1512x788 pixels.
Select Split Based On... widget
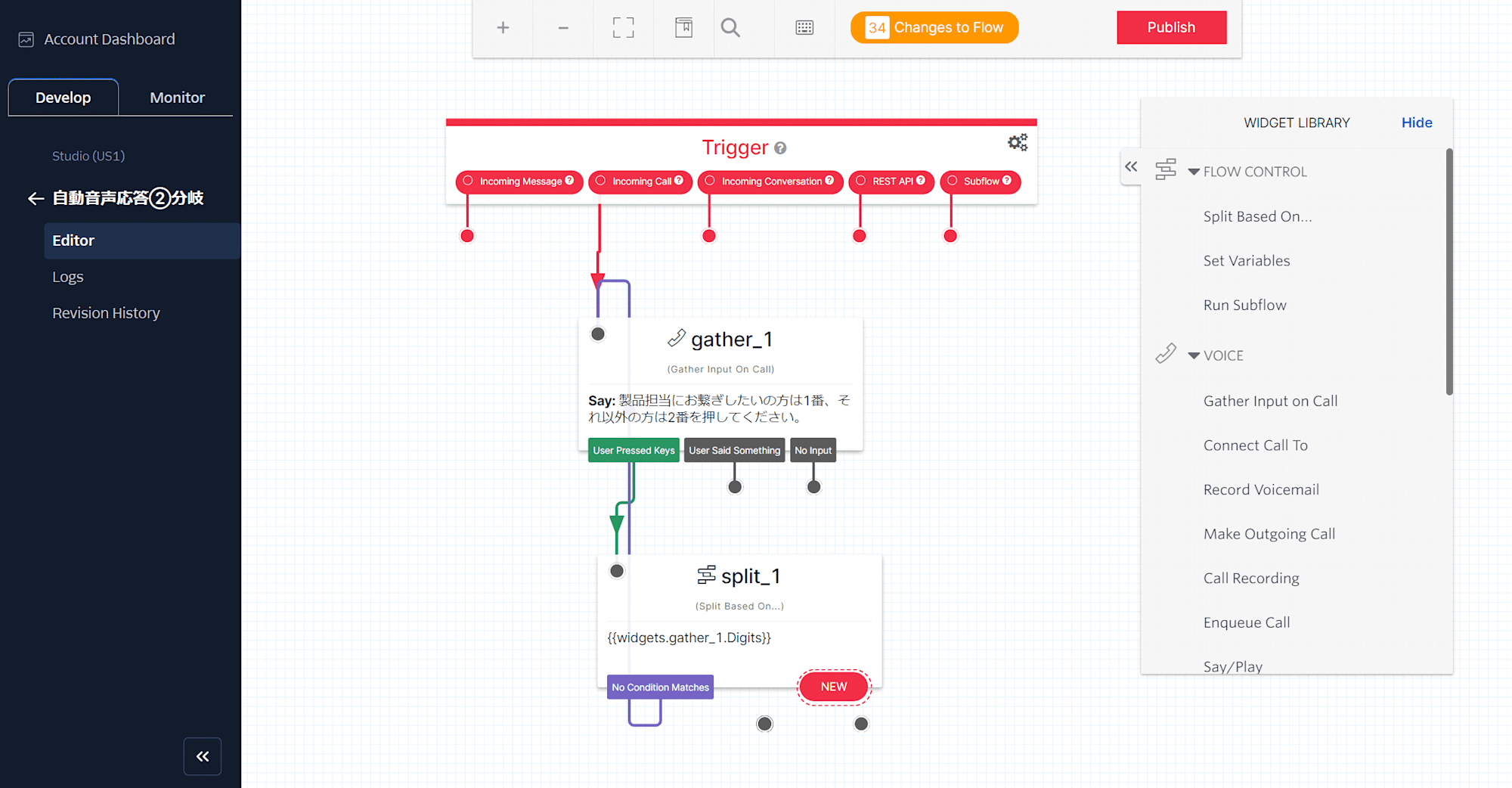pyautogui.click(x=1257, y=216)
